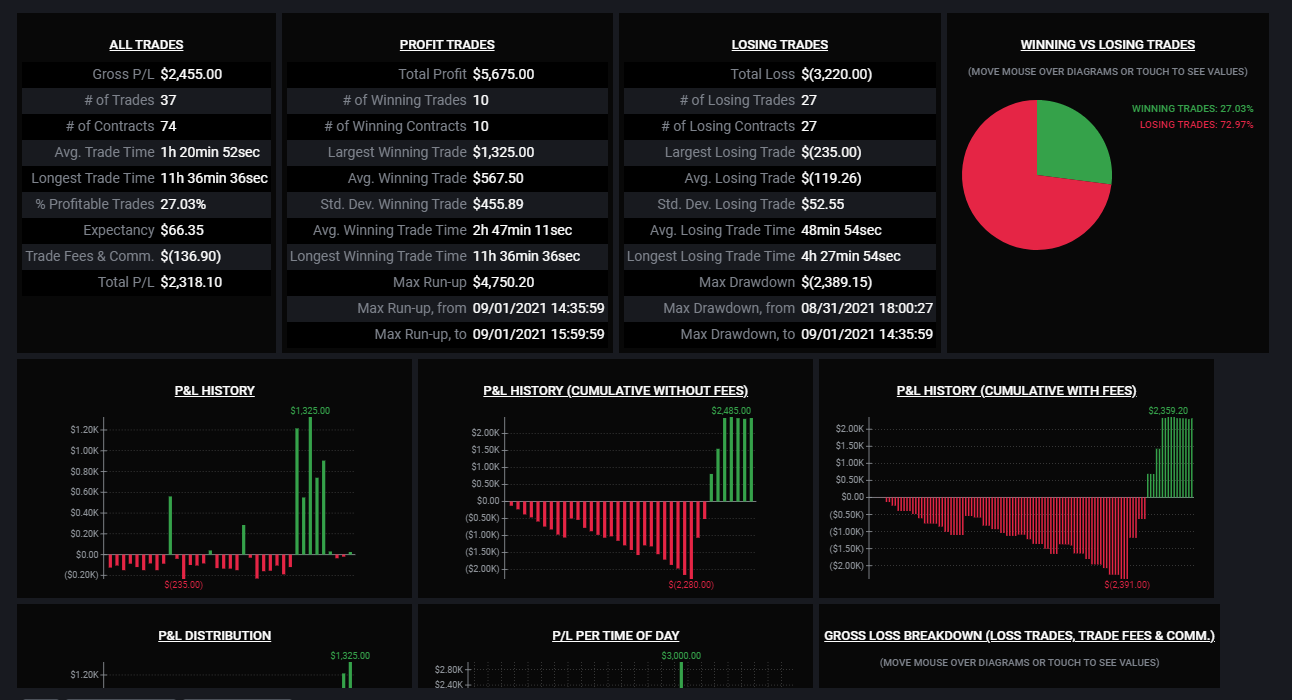This screenshot has height=700, width=1292.
Task: Click the P&L HISTORY chart heading
Action: [215, 391]
